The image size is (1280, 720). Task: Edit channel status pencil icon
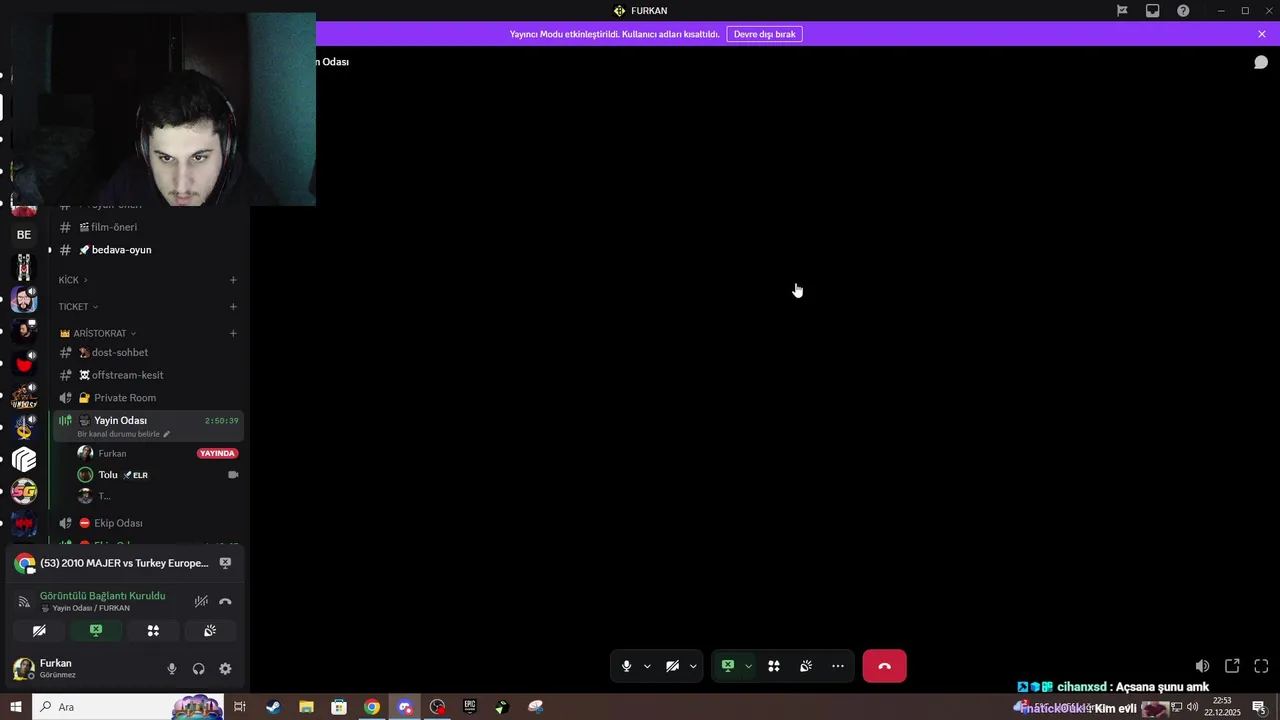[x=167, y=434]
